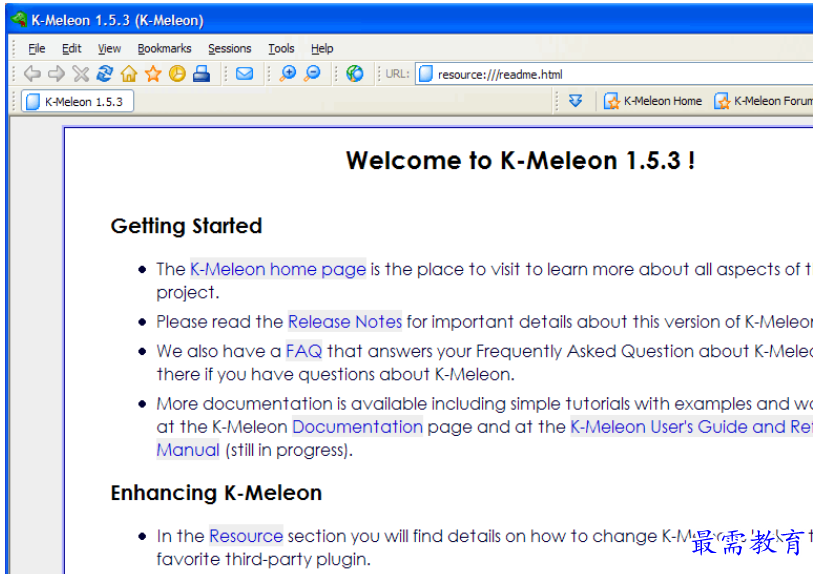Click the globe icon in the toolbar
The height and width of the screenshot is (574, 813).
[355, 74]
